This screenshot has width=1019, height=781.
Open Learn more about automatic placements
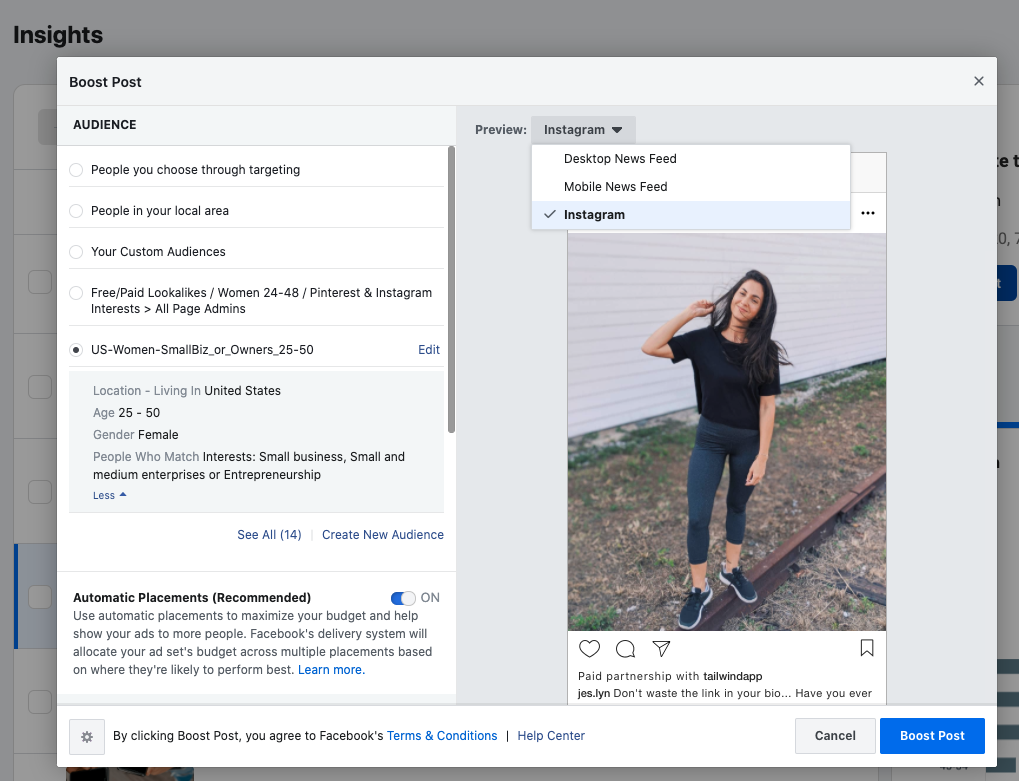[x=331, y=670]
